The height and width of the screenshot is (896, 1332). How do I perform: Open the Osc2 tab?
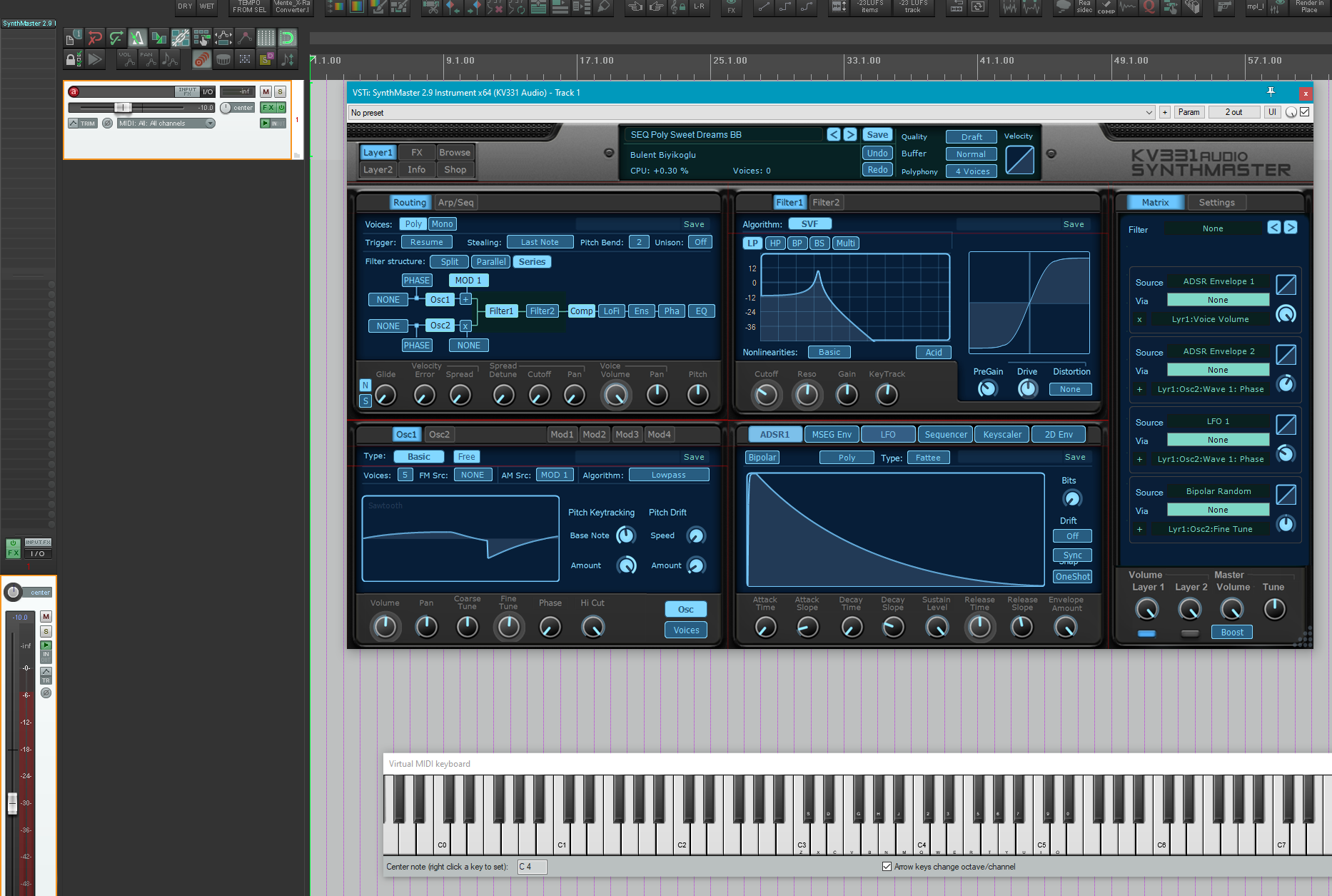pyautogui.click(x=440, y=434)
